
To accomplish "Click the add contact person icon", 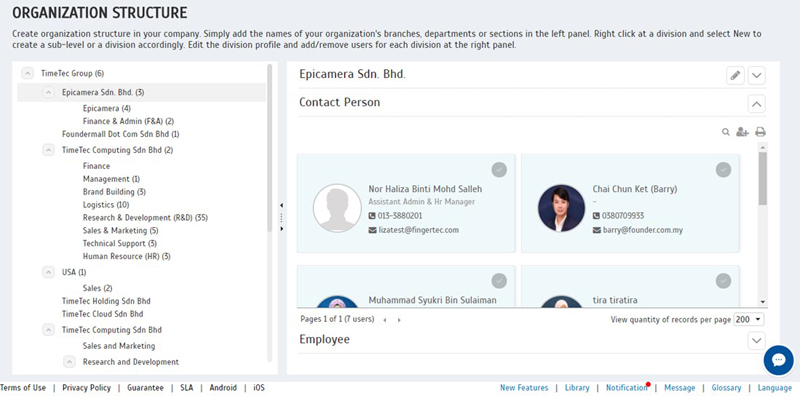I will [x=742, y=132].
